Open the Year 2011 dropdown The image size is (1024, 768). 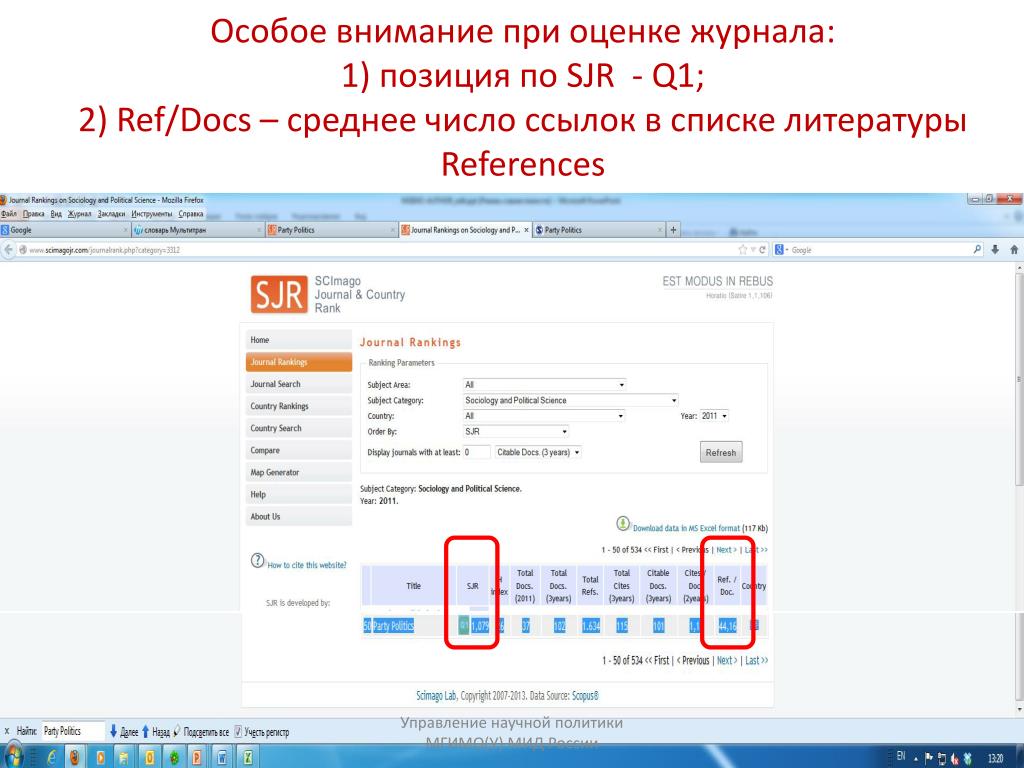(714, 416)
